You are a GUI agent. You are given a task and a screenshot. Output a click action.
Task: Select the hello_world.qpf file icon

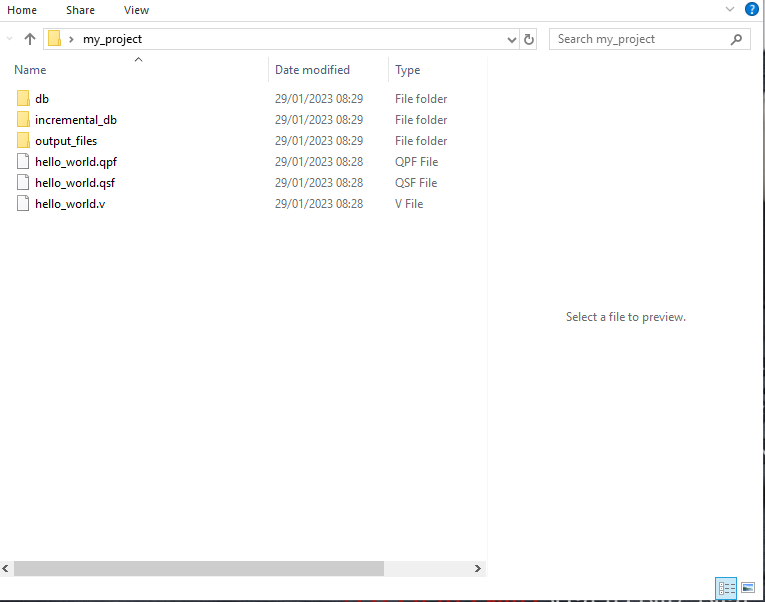click(x=23, y=161)
